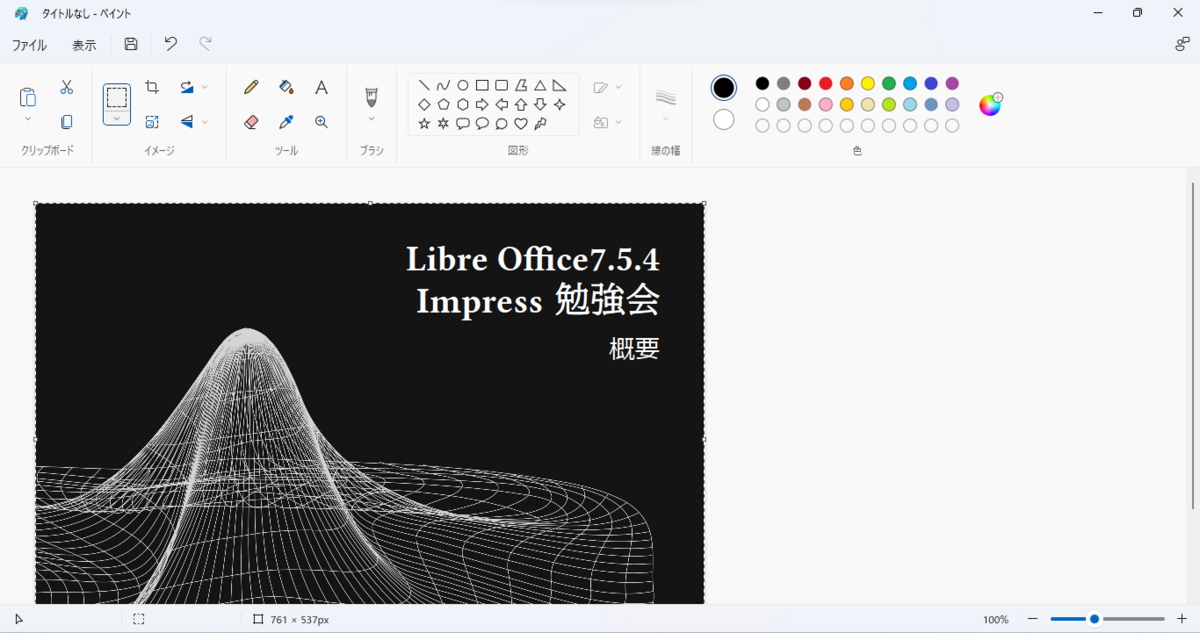
Task: Pick the triangle shape
Action: click(x=540, y=85)
